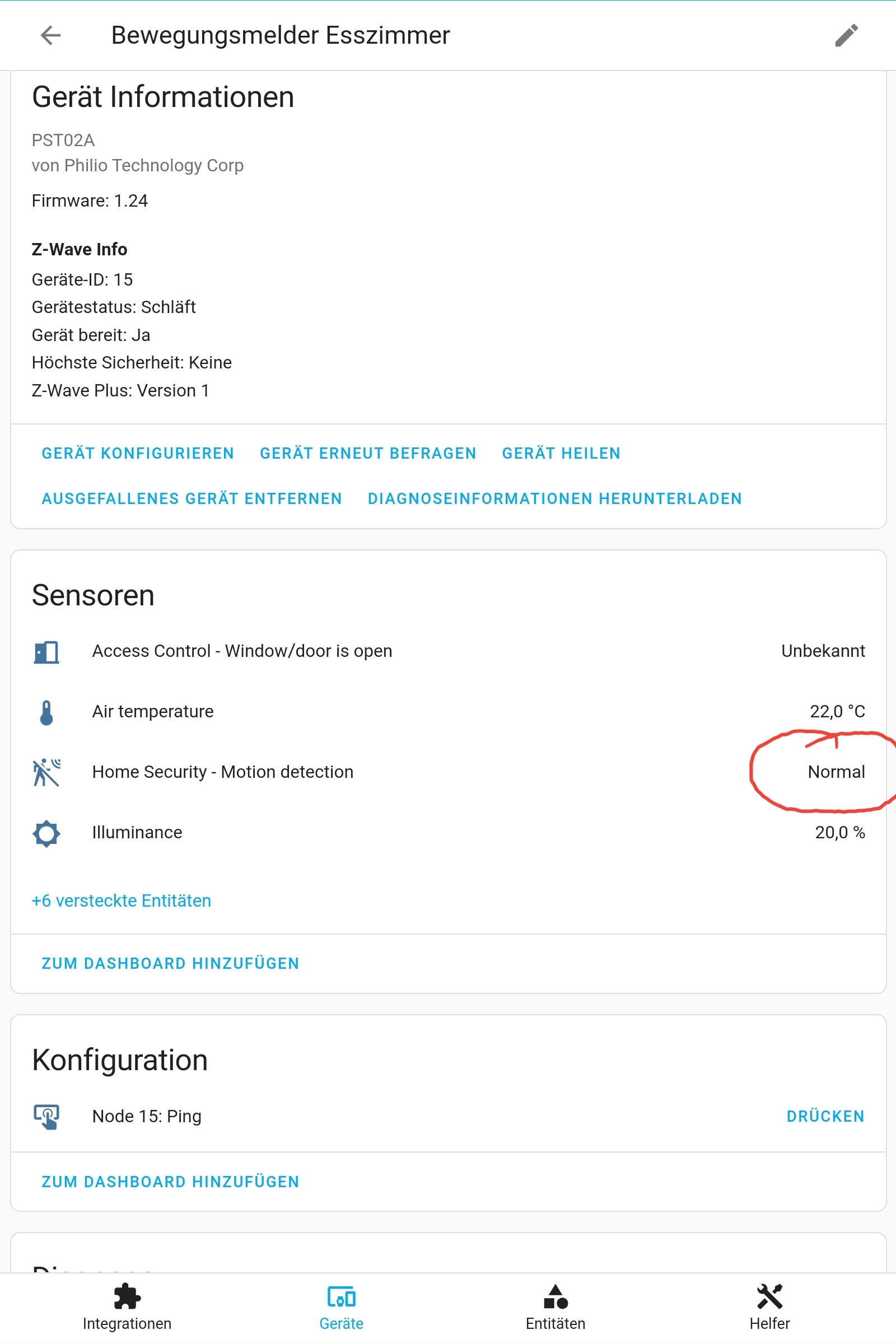Select AUSGEFALLENES GERÄT ENTFERNEN
Viewport: 896px width, 1344px height.
coord(191,498)
